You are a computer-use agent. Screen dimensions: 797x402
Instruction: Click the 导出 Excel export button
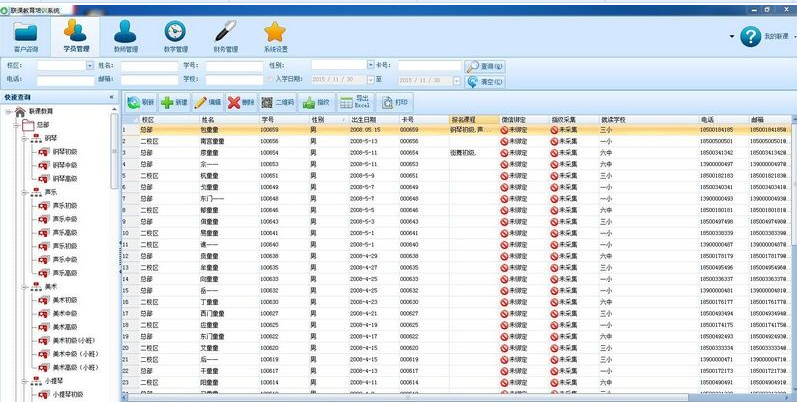click(355, 103)
